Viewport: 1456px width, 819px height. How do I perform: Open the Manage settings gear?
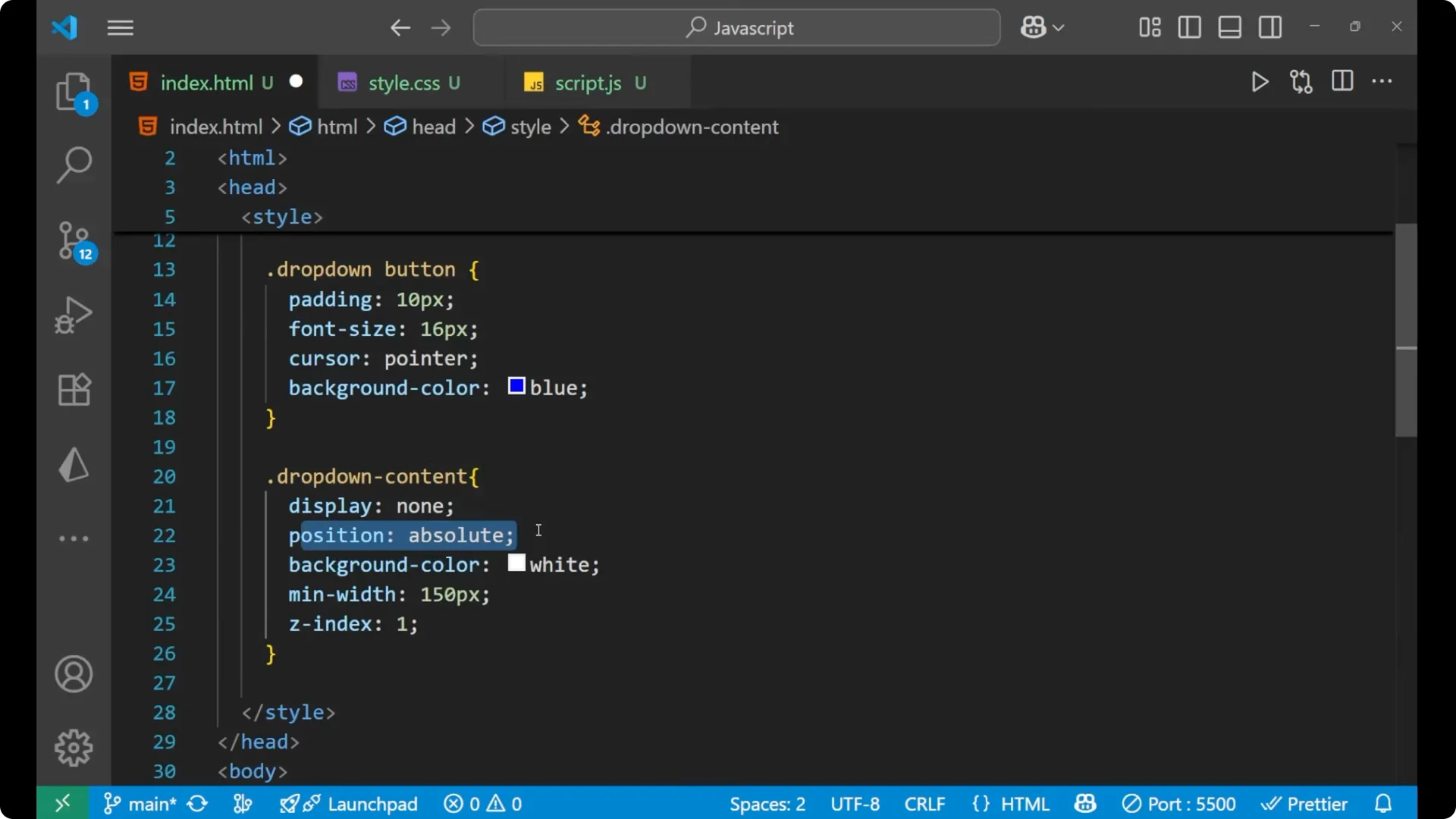coord(74,747)
